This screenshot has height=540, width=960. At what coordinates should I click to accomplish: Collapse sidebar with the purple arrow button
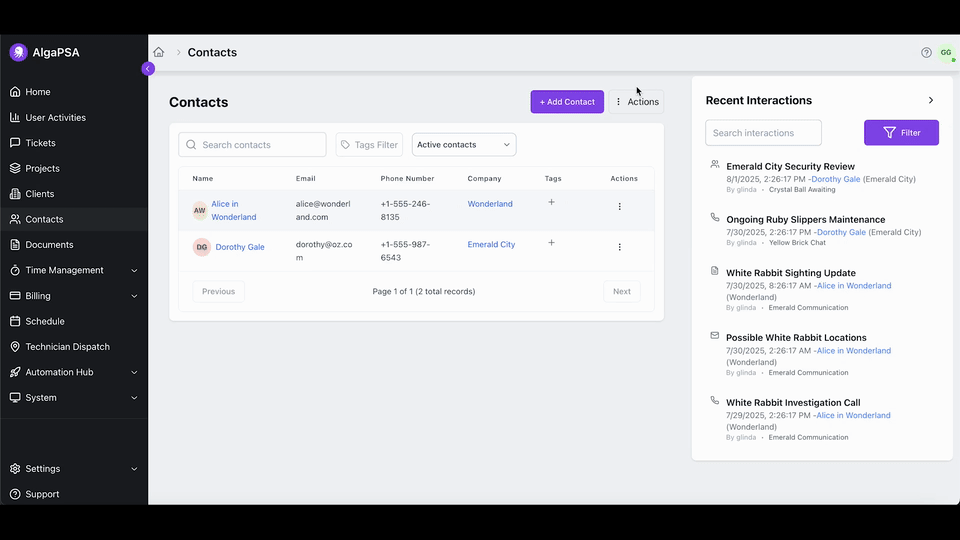click(148, 69)
